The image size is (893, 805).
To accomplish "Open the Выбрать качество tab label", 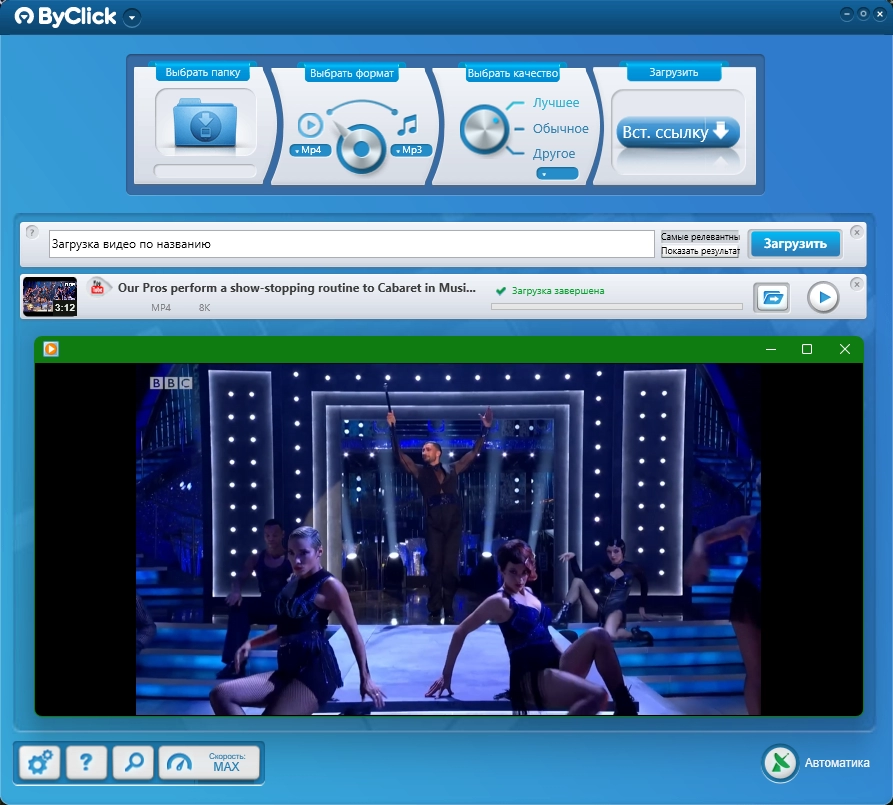I will pyautogui.click(x=513, y=73).
